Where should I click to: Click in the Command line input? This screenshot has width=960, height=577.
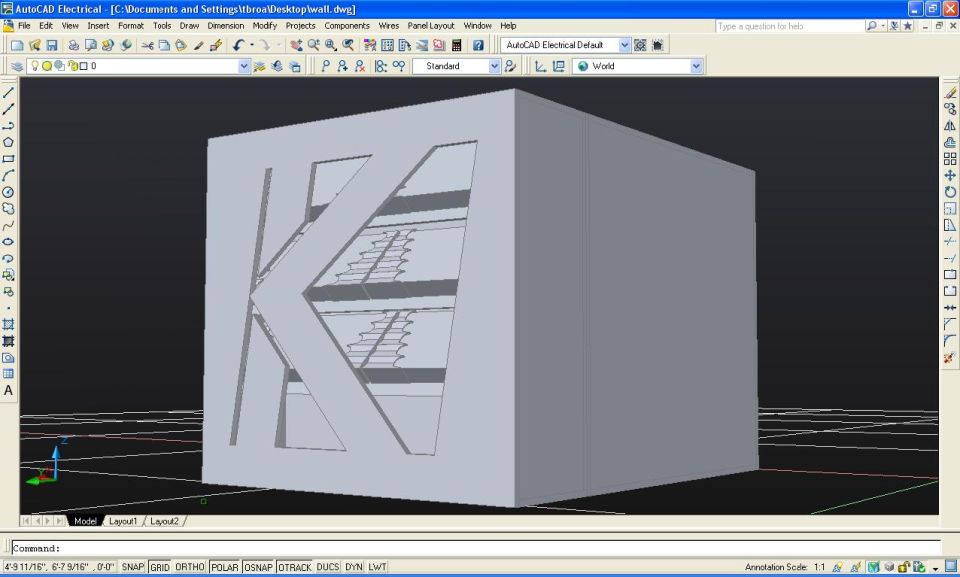point(476,548)
